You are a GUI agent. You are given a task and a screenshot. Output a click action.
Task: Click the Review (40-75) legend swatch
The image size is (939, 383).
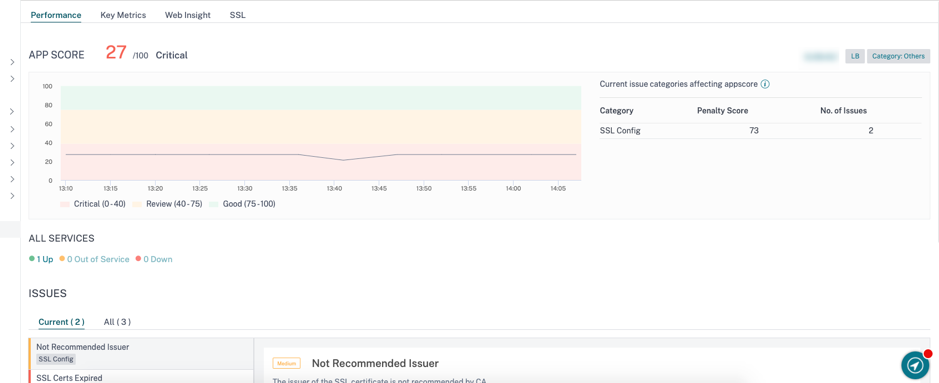[137, 204]
